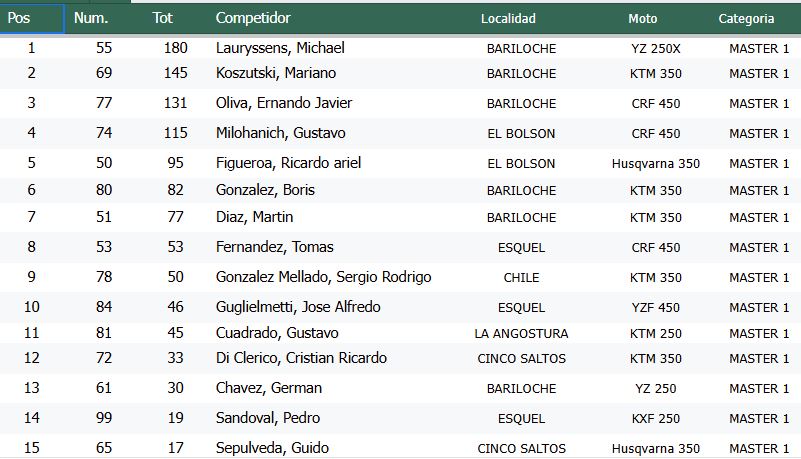The height and width of the screenshot is (459, 801).
Task: Sort by the Num. column header
Action: [x=91, y=18]
